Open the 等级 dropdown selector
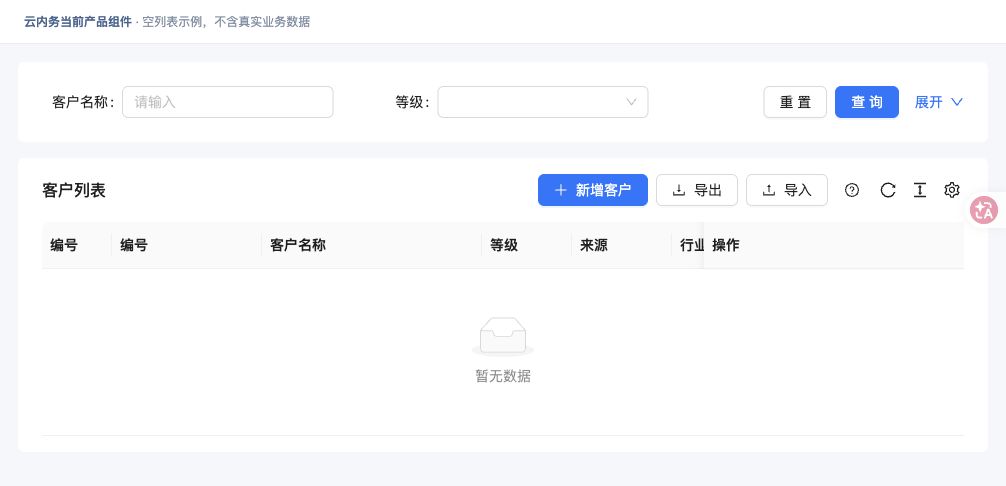 543,102
